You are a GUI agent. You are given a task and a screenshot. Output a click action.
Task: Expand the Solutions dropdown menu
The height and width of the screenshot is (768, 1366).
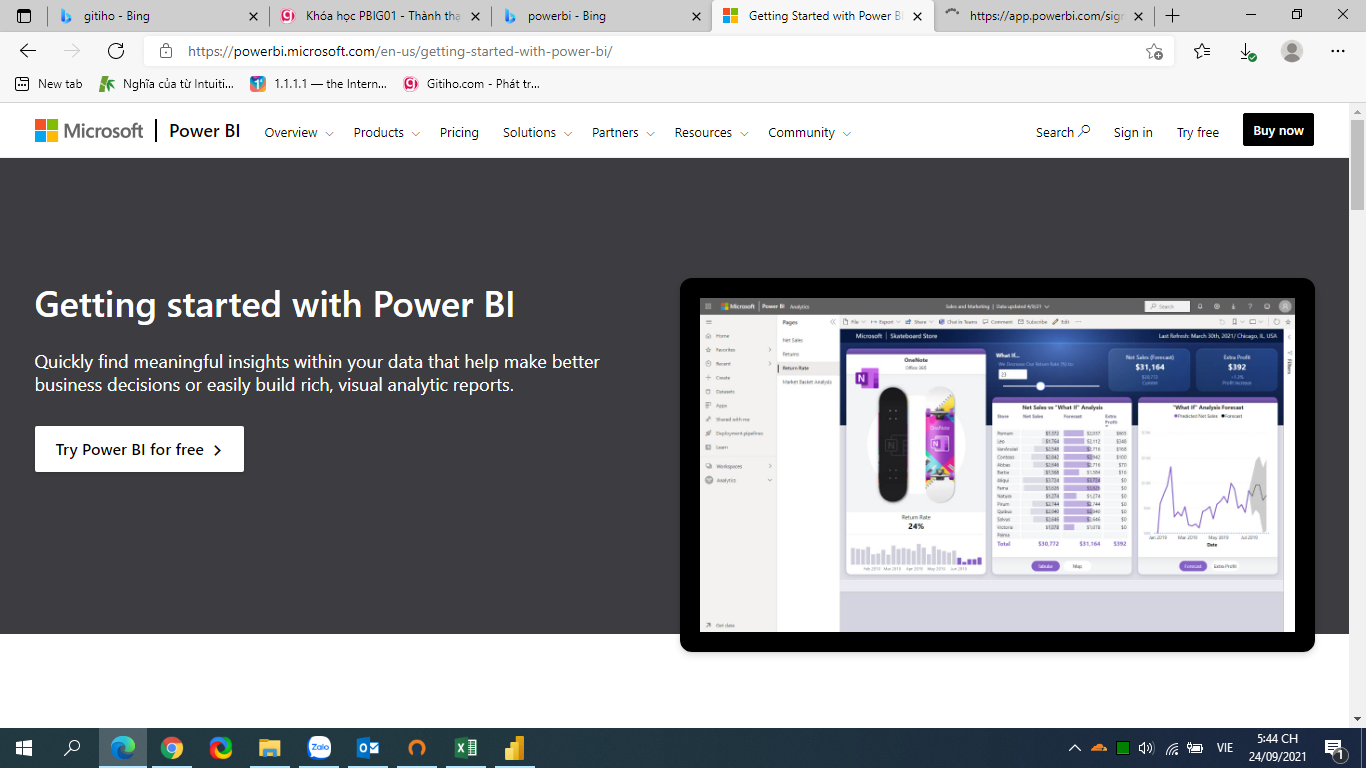[x=537, y=132]
